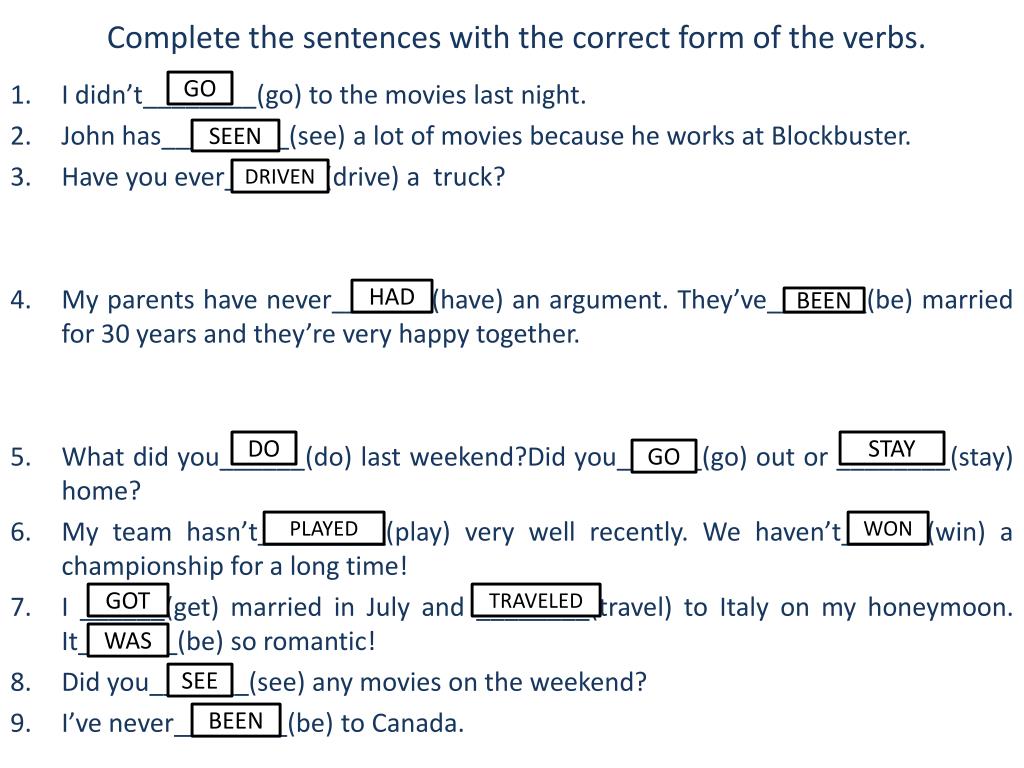Select the STAY answer box
Image resolution: width=1024 pixels, height=768 pixels.
(891, 449)
